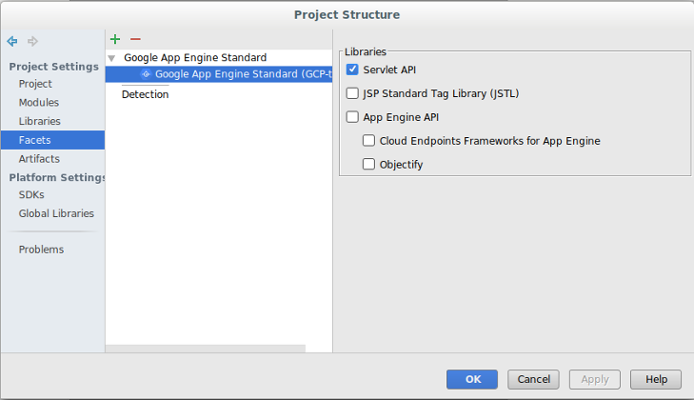
Task: Collapse the Google App Engine Standard tree node
Action: (112, 58)
